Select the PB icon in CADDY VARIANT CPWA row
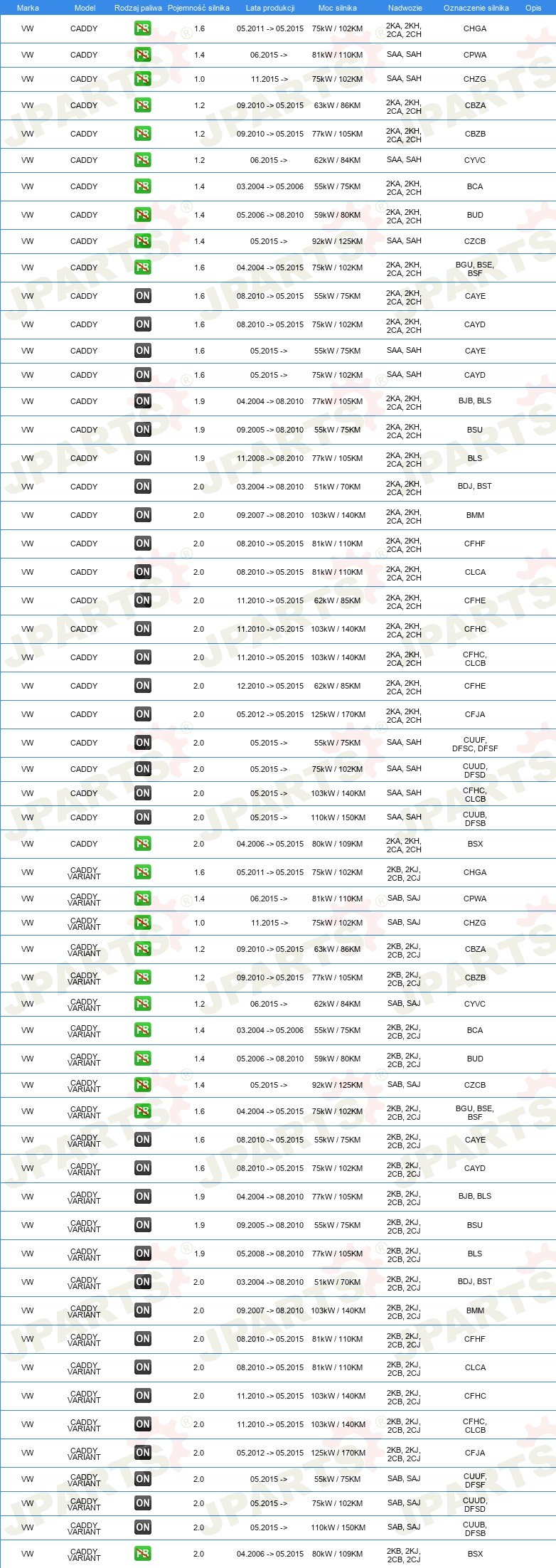Screen dimensions: 556x1568 click(143, 899)
